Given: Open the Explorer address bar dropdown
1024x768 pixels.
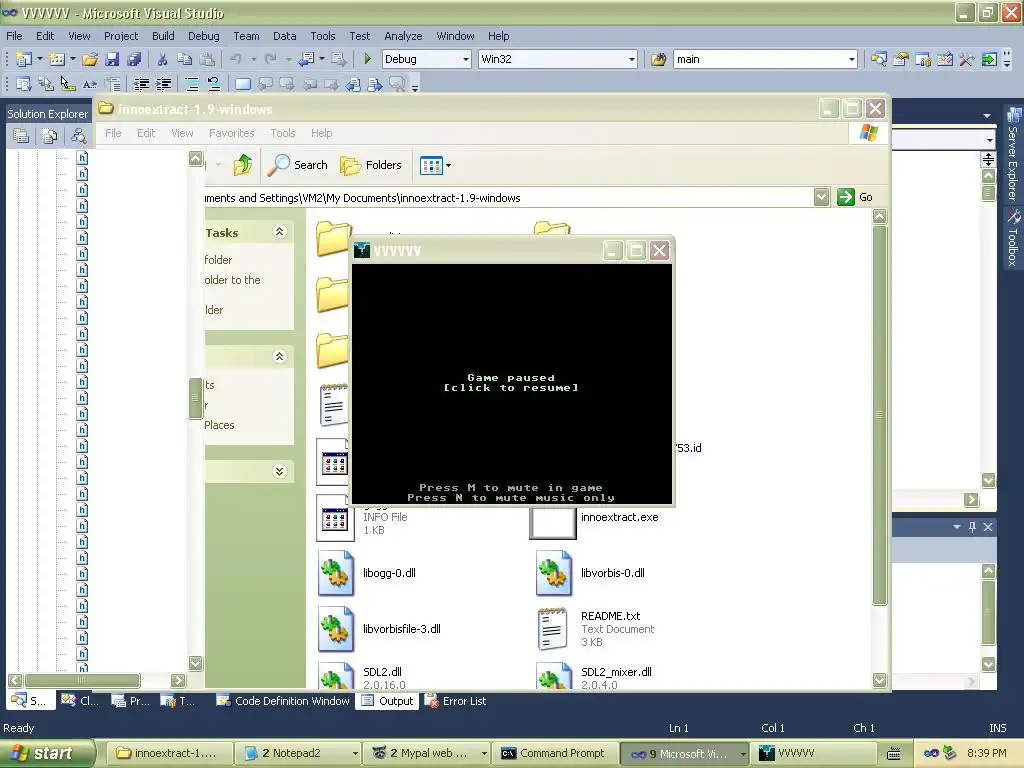Looking at the screenshot, I should click(822, 197).
